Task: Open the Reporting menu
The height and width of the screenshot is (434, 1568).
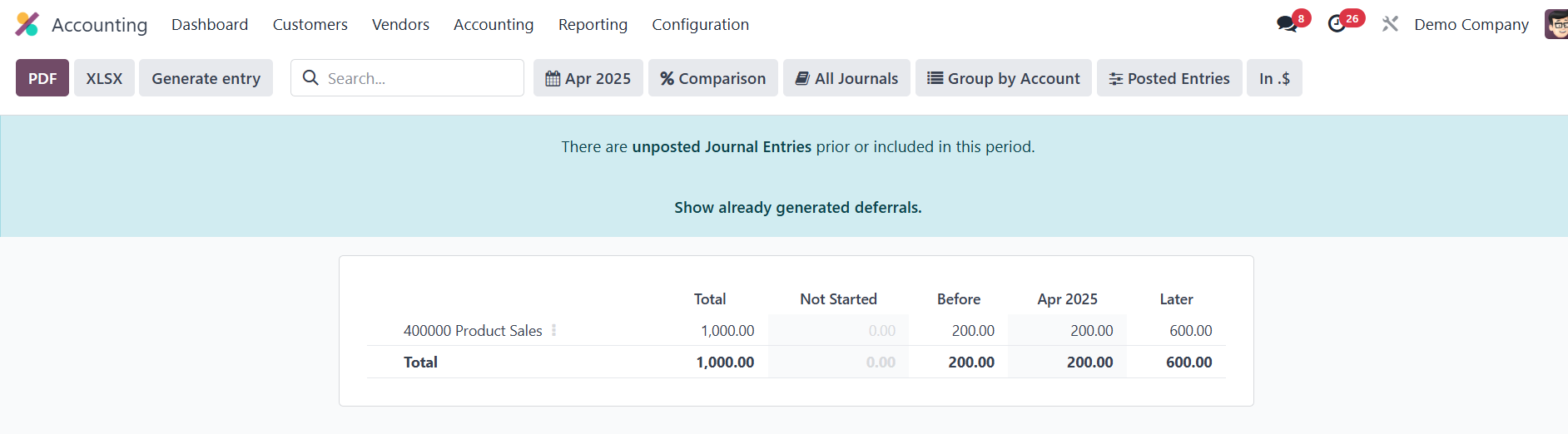Action: click(593, 25)
